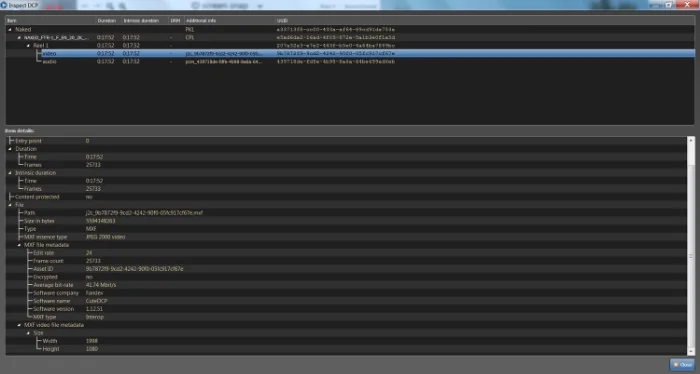Click the Inspect DCP title bar app icon

(x=4, y=5)
